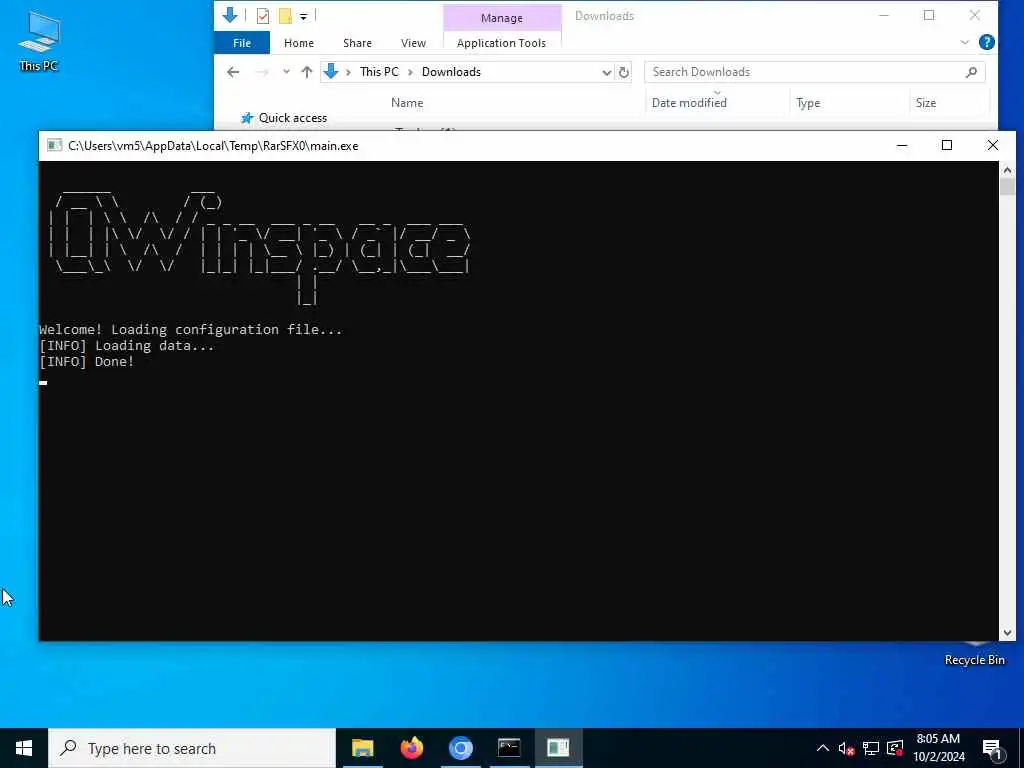Open main.exe console window system icon

coord(55,145)
